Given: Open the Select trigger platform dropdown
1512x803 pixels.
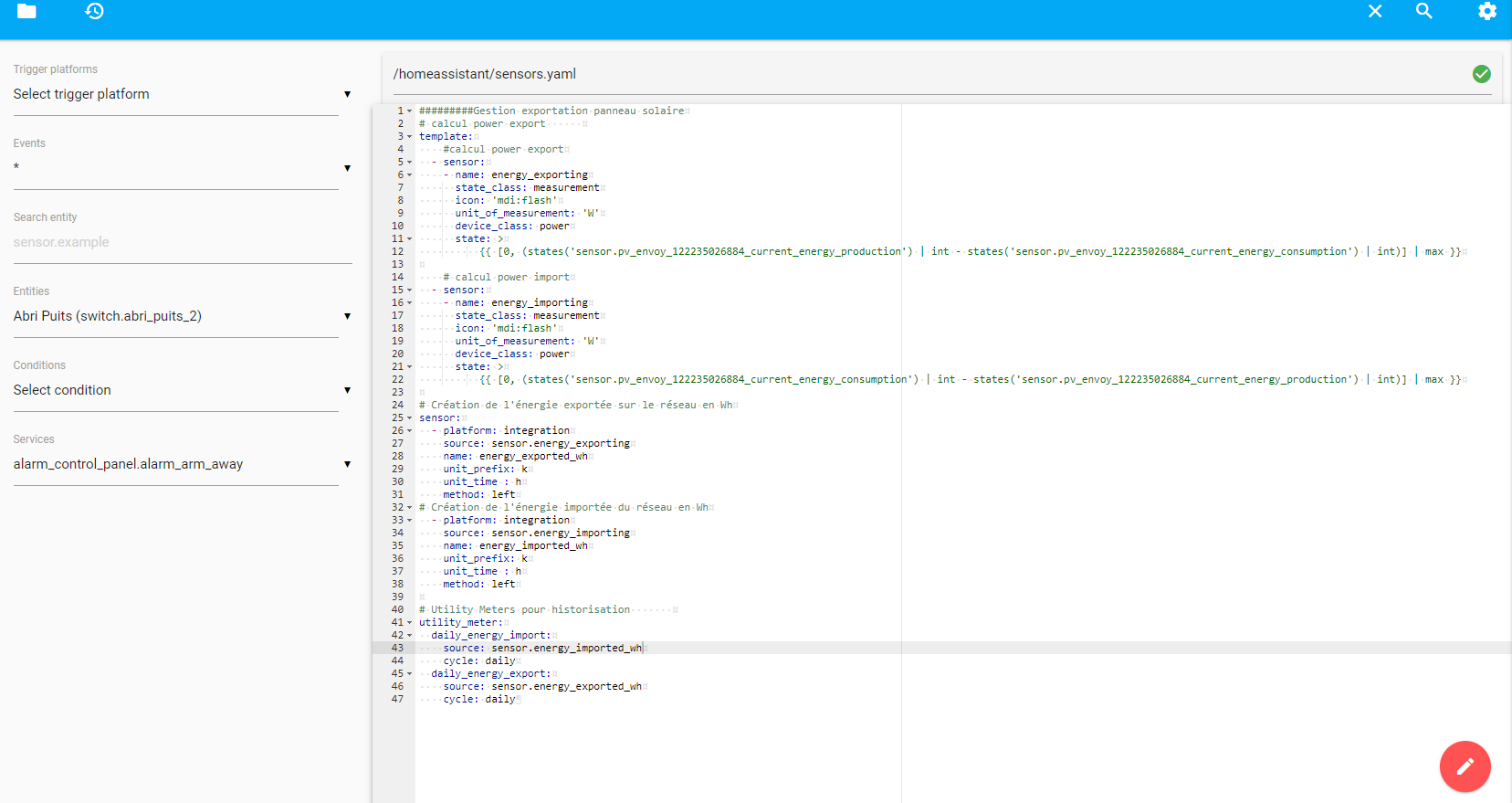Looking at the screenshot, I should pyautogui.click(x=183, y=94).
